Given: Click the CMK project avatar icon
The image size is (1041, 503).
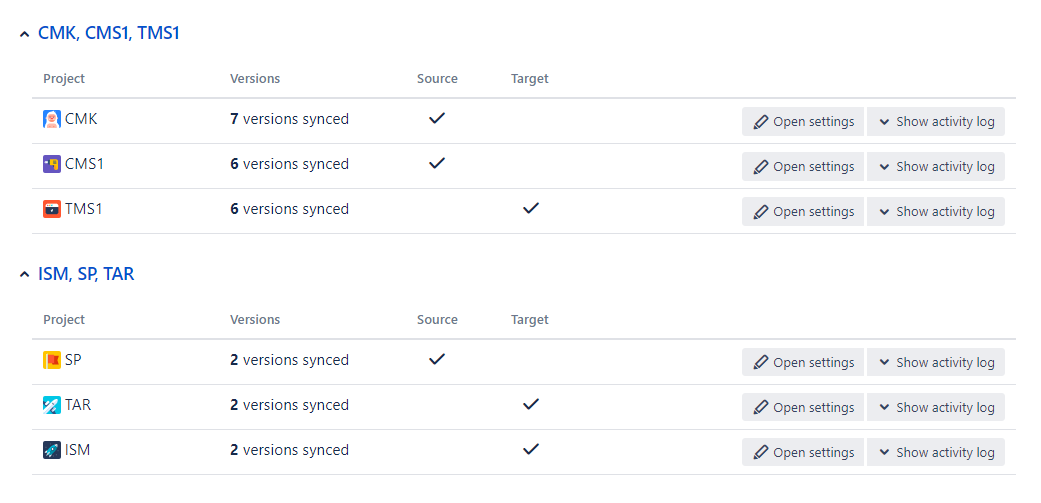Looking at the screenshot, I should [52, 119].
